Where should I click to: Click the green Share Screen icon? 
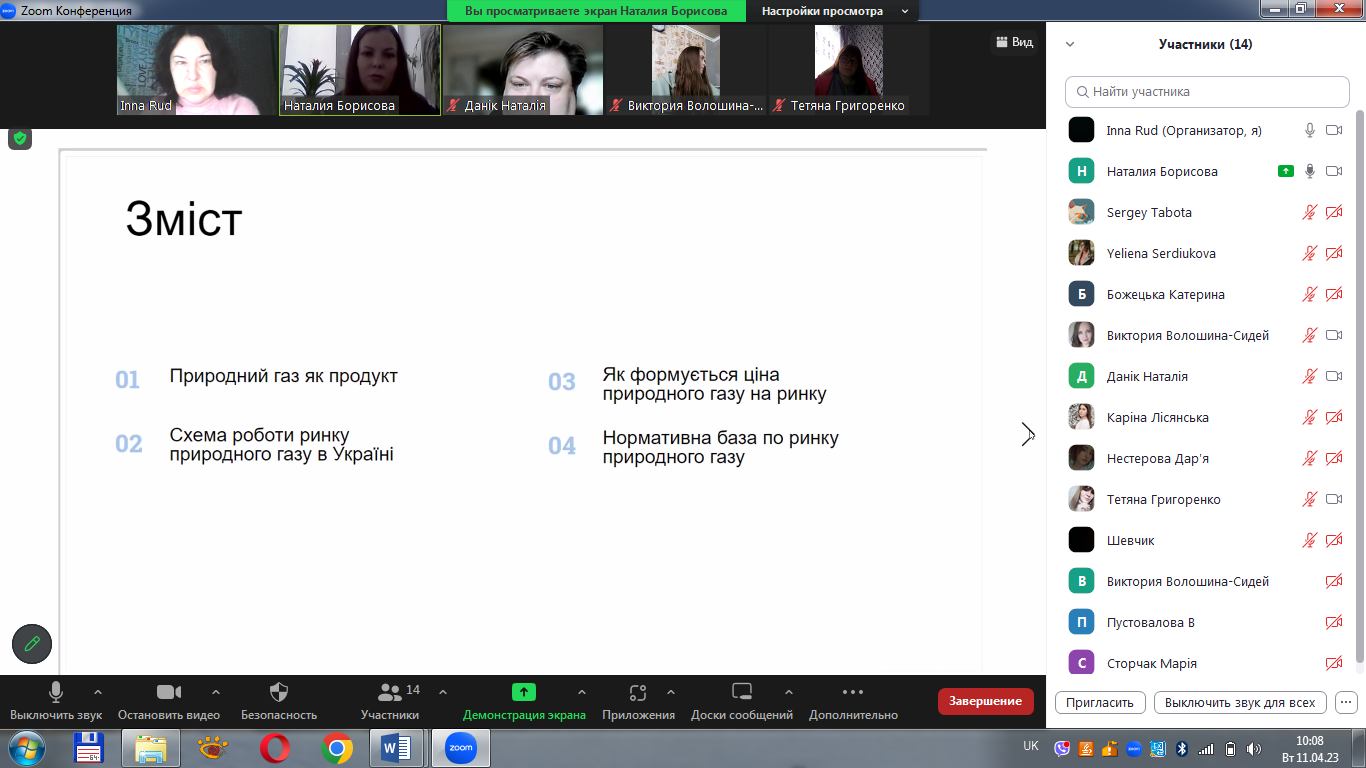click(x=524, y=692)
